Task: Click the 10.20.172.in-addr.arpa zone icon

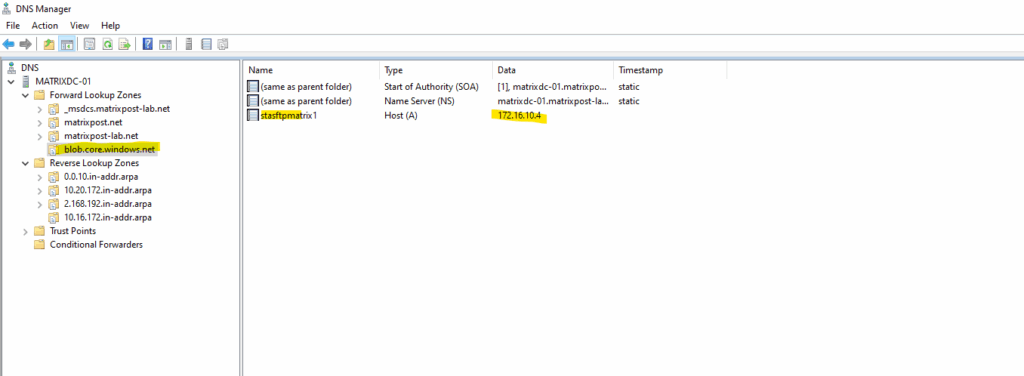Action: [x=54, y=190]
